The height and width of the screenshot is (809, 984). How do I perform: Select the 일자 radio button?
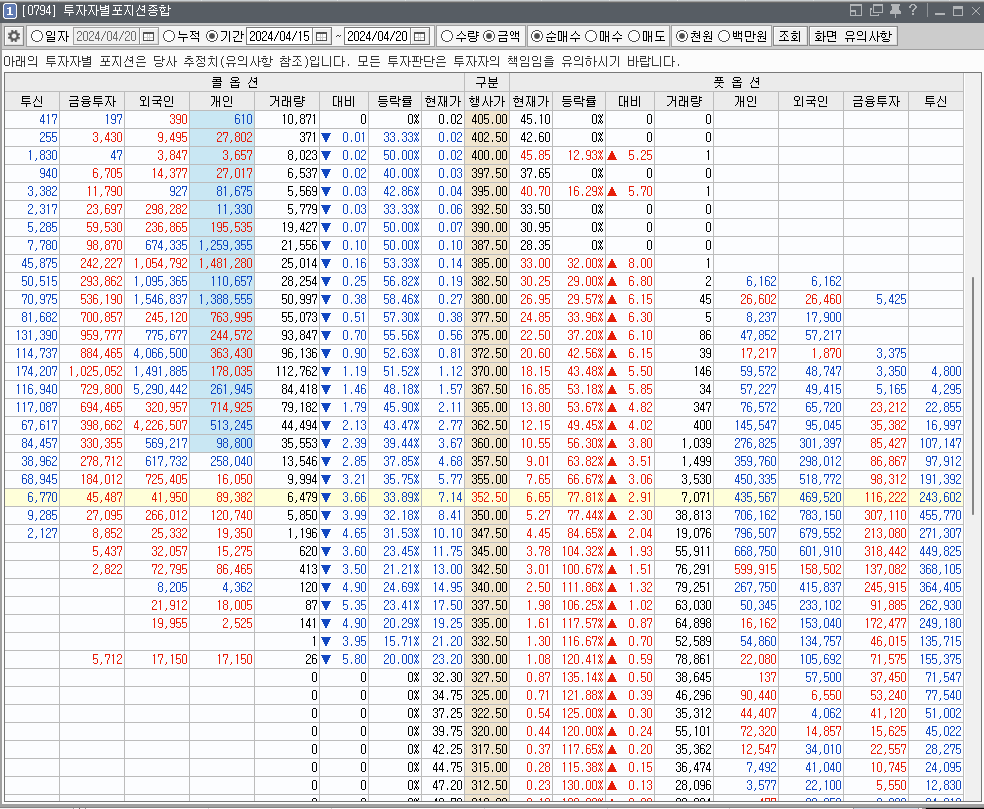[x=37, y=36]
